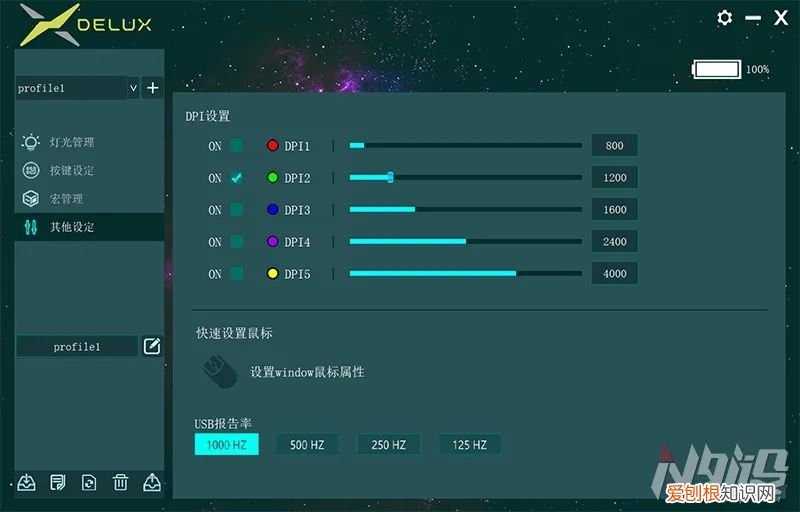
Task: Select 250 HZ report rate
Action: pos(388,444)
